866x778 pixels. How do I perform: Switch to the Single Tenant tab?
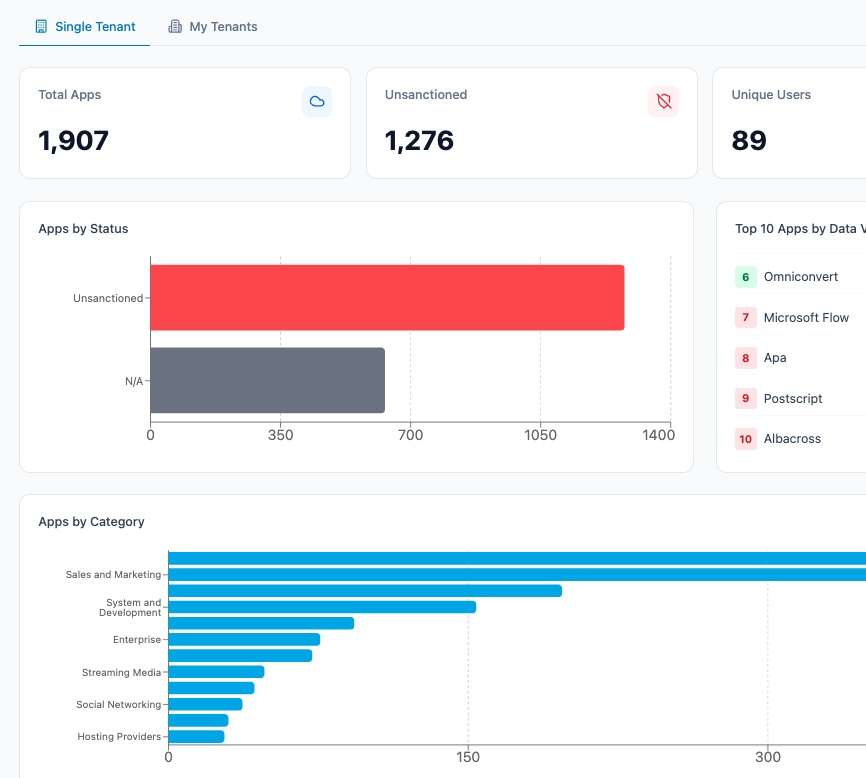(x=85, y=27)
